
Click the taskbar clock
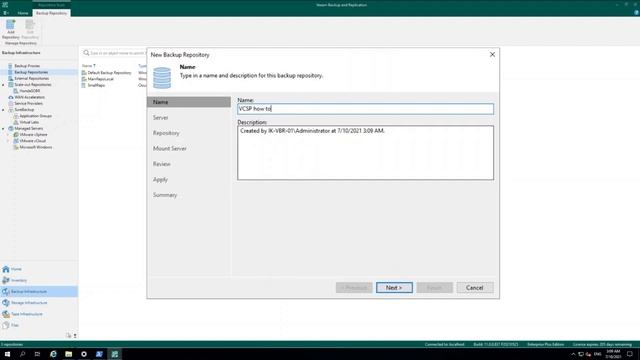tap(613, 354)
